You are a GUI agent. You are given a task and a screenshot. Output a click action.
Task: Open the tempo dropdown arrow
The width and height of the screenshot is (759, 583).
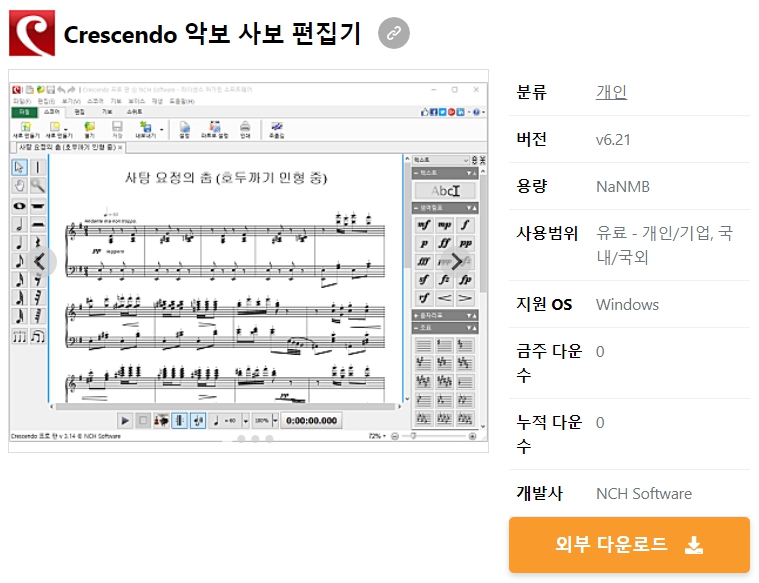[245, 420]
